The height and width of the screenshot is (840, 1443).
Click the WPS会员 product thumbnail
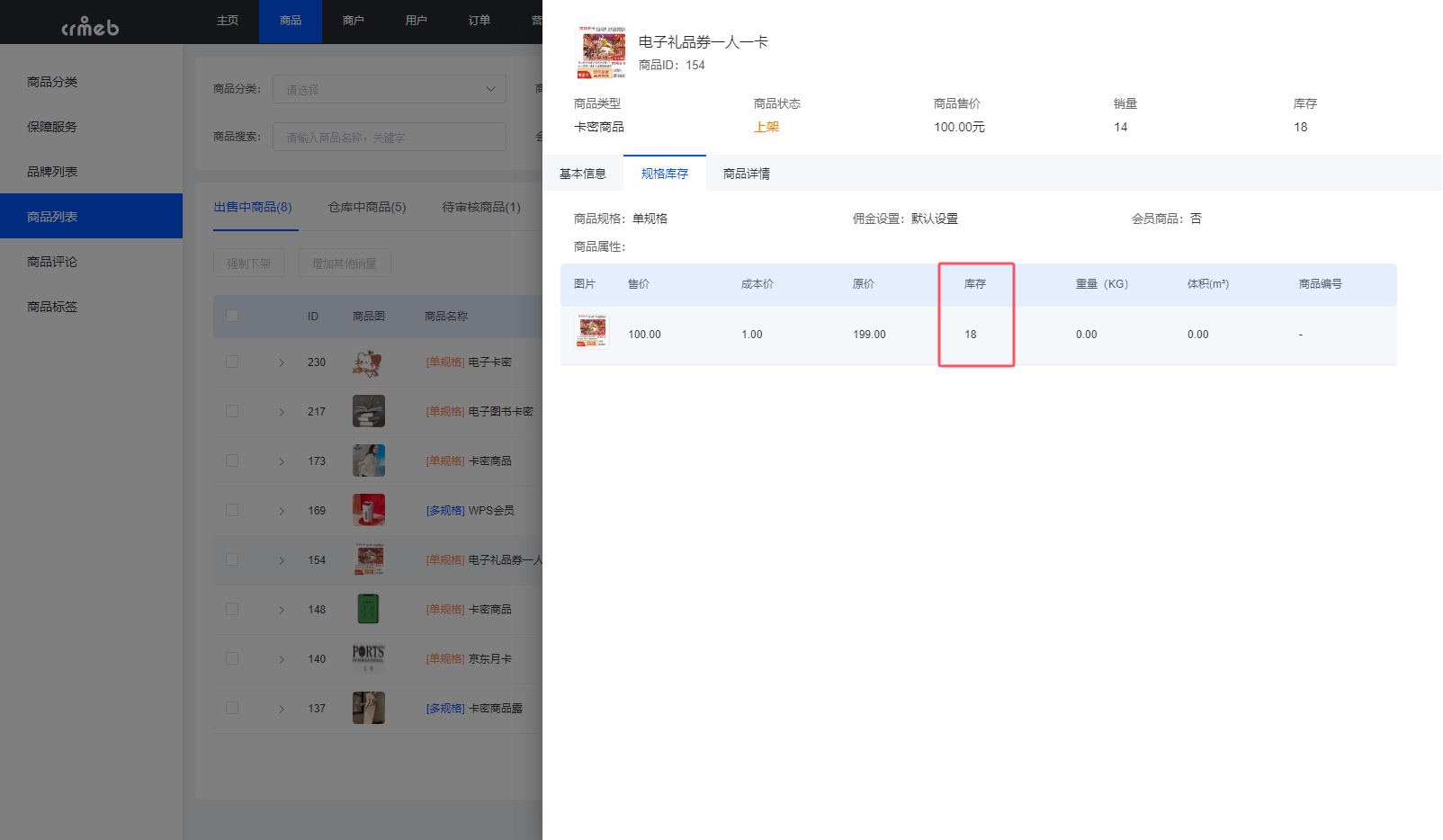[x=368, y=510]
